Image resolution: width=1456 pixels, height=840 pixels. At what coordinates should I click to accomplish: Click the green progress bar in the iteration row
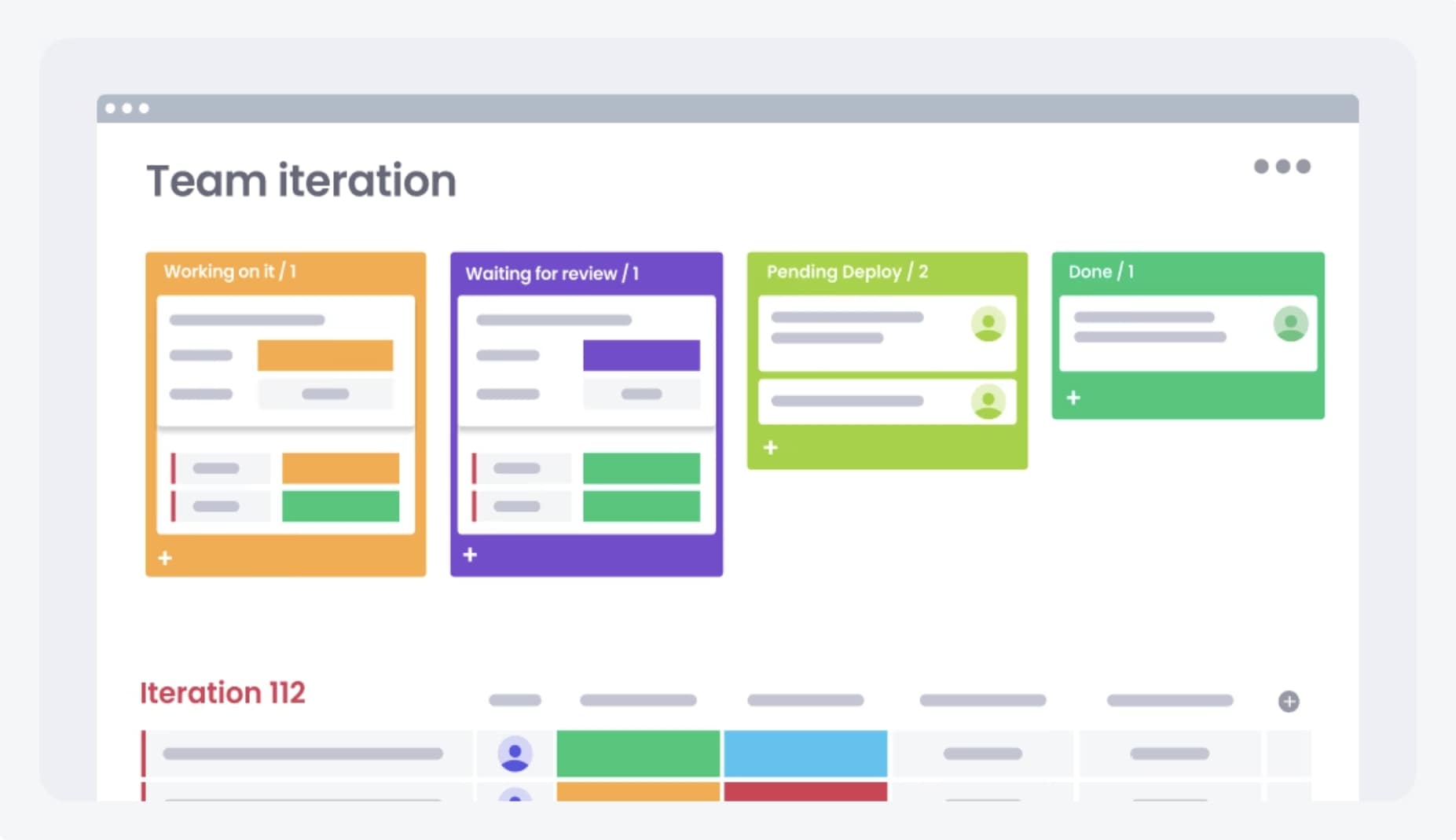tap(638, 754)
